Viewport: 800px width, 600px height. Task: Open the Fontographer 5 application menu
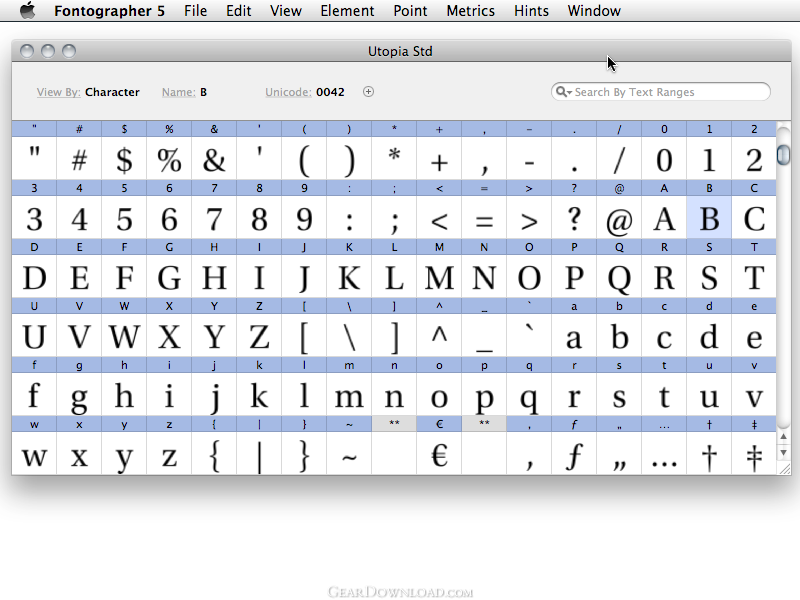(x=109, y=11)
